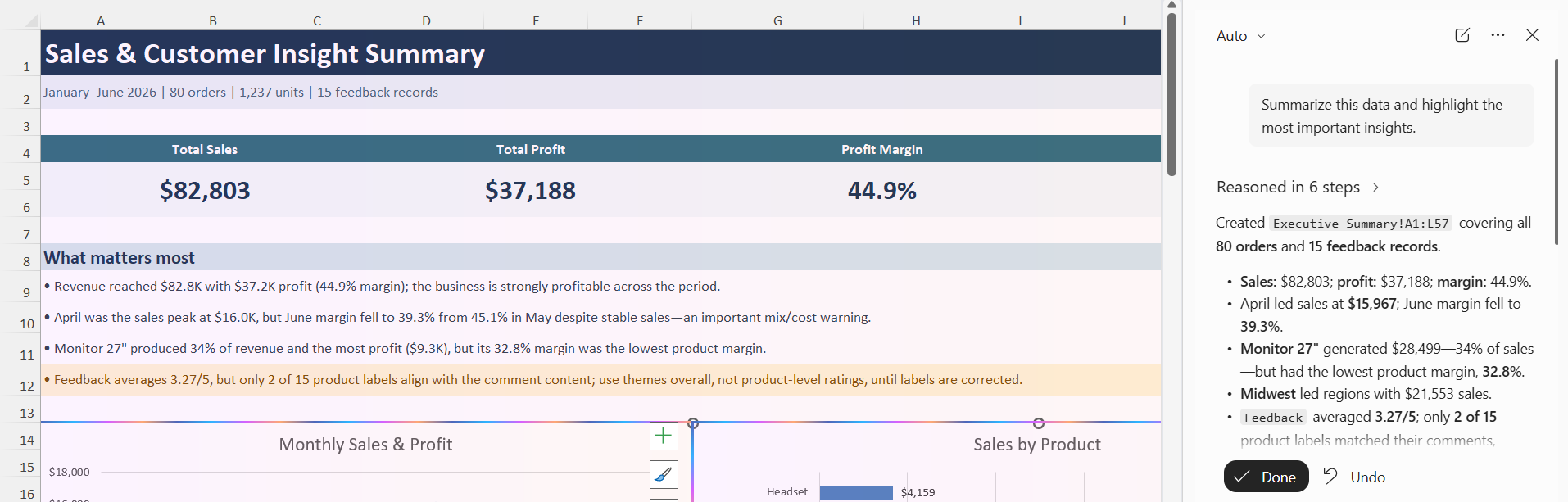Image resolution: width=1568 pixels, height=502 pixels.
Task: Click the Executive Summary!A1:L57 range reference
Action: coord(1361,224)
